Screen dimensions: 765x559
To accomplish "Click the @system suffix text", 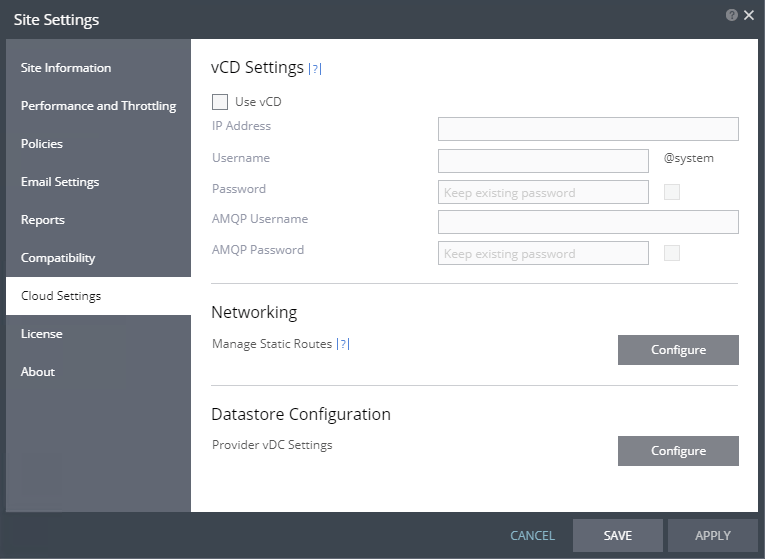I will (x=688, y=158).
